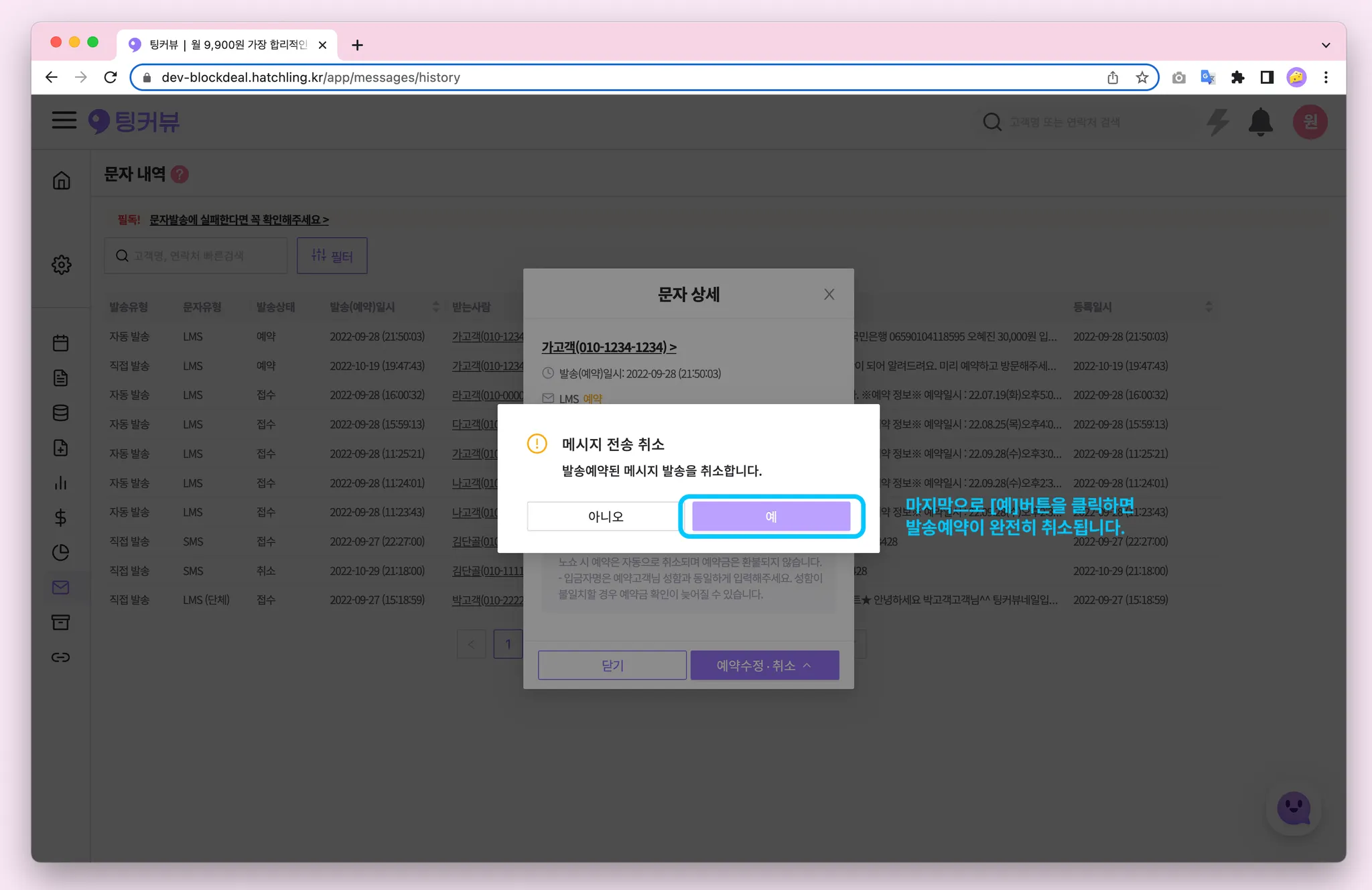Open settings gear in sidebar
Viewport: 1372px width, 890px height.
[61, 265]
